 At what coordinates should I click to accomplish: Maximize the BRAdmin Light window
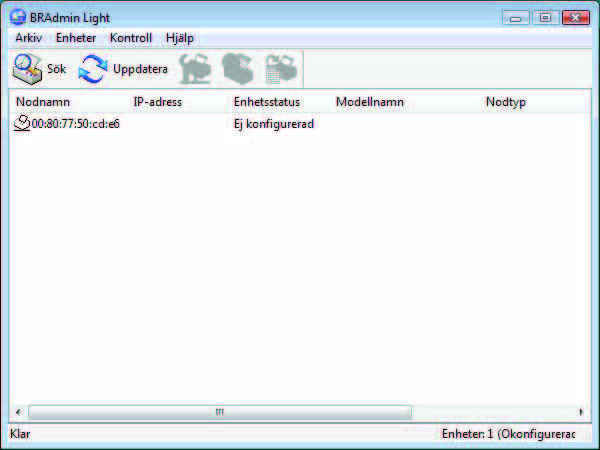point(545,18)
